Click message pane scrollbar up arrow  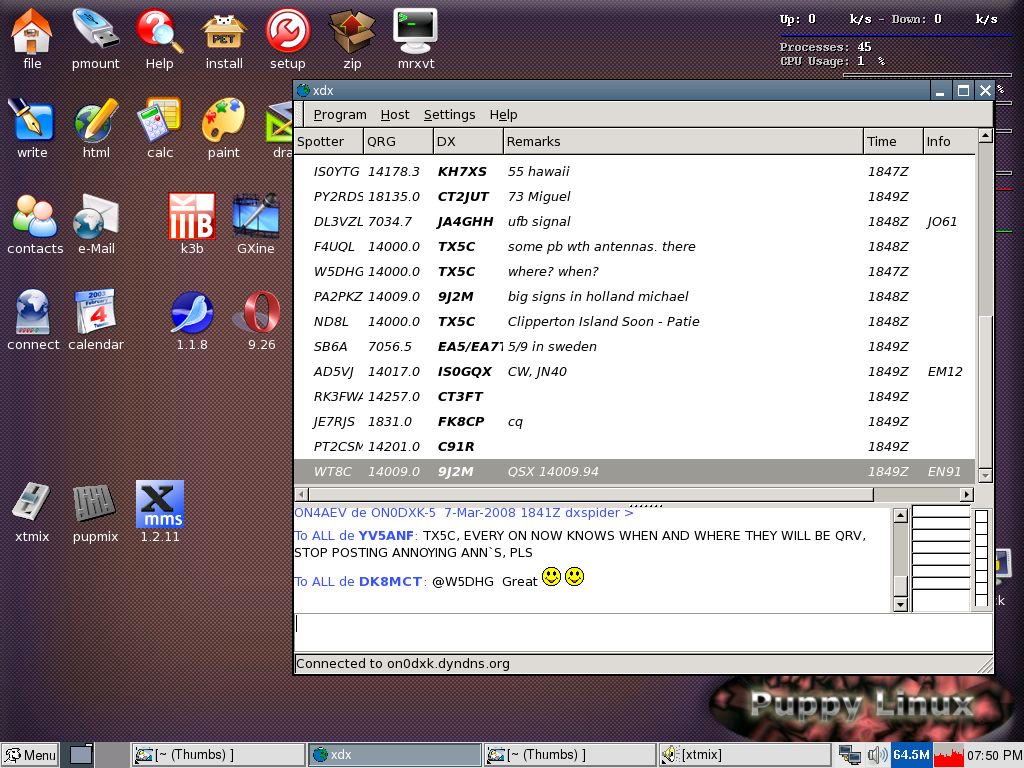point(901,515)
